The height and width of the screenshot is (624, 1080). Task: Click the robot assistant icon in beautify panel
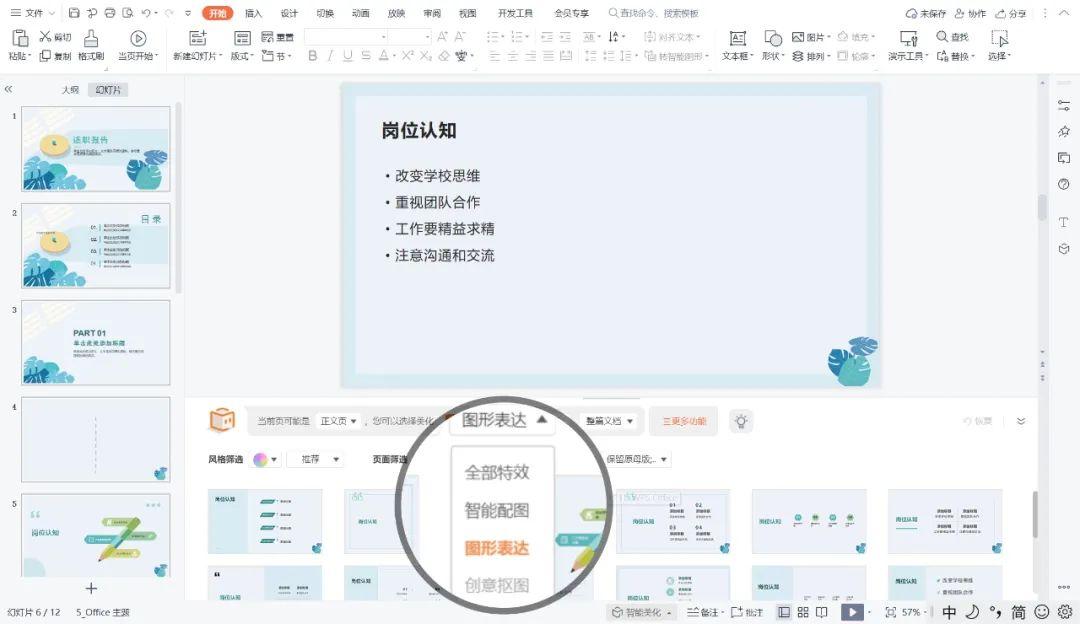[222, 419]
